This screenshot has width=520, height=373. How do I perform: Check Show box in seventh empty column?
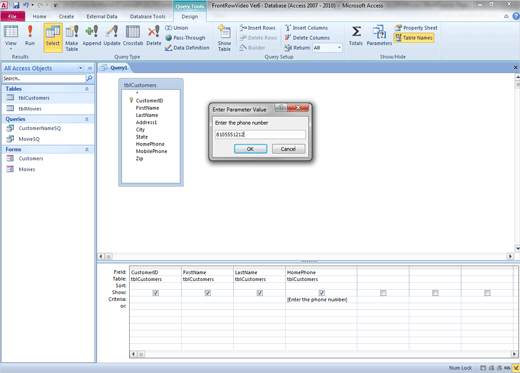click(x=487, y=293)
